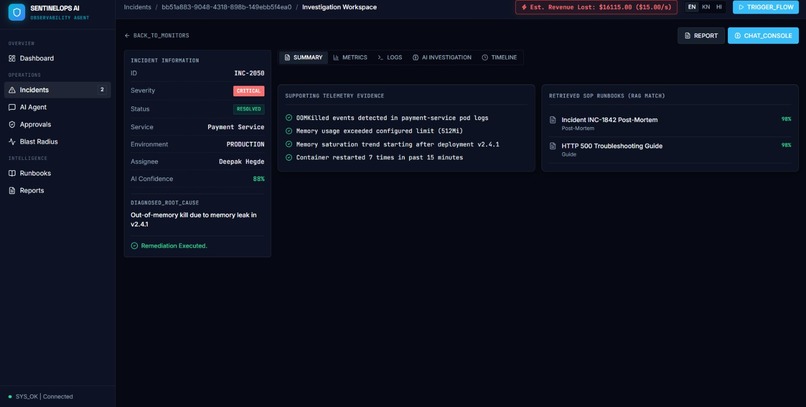Viewport: 806px width, 407px height.
Task: Click check icon beside Memory saturation trend
Action: point(289,144)
